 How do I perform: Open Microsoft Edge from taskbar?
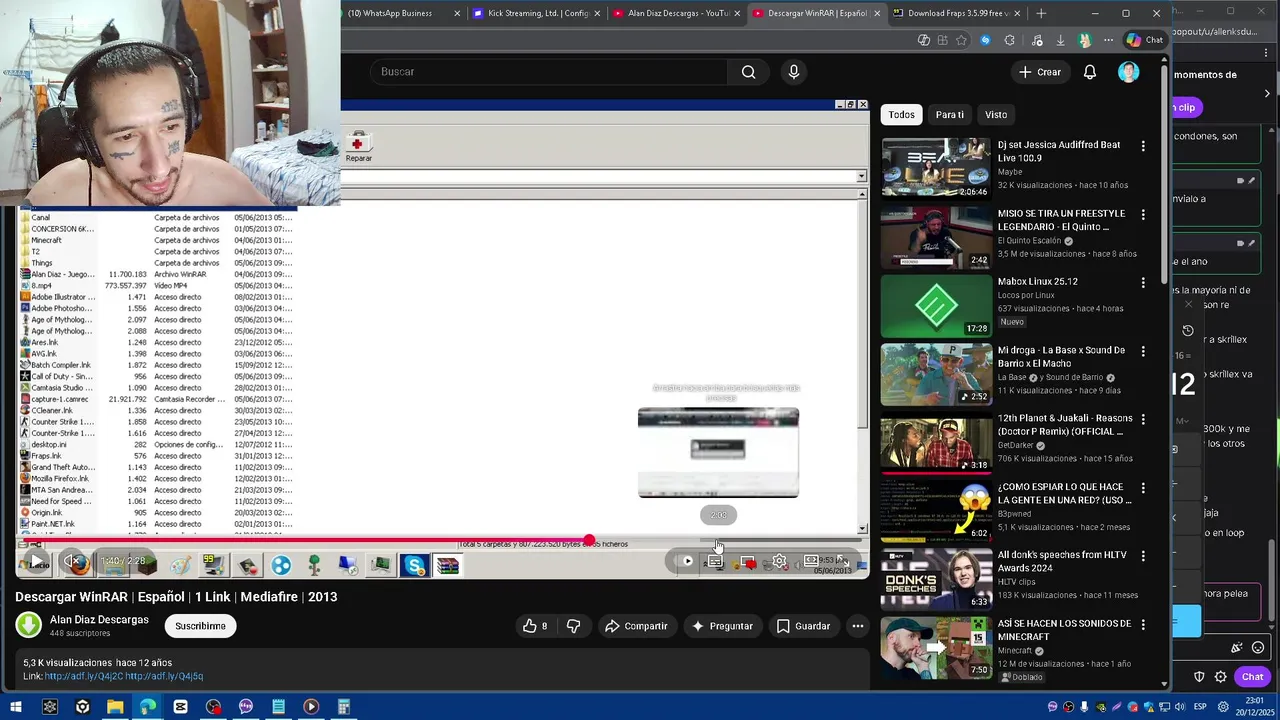148,707
